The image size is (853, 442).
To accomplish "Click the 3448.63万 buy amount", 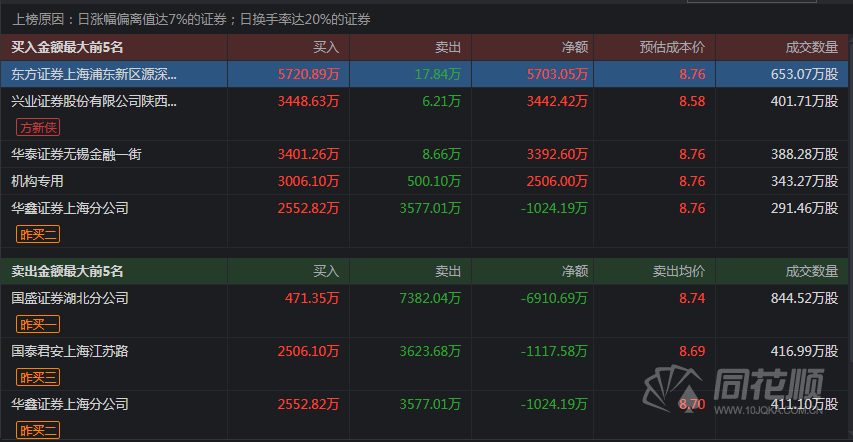I will [x=308, y=101].
